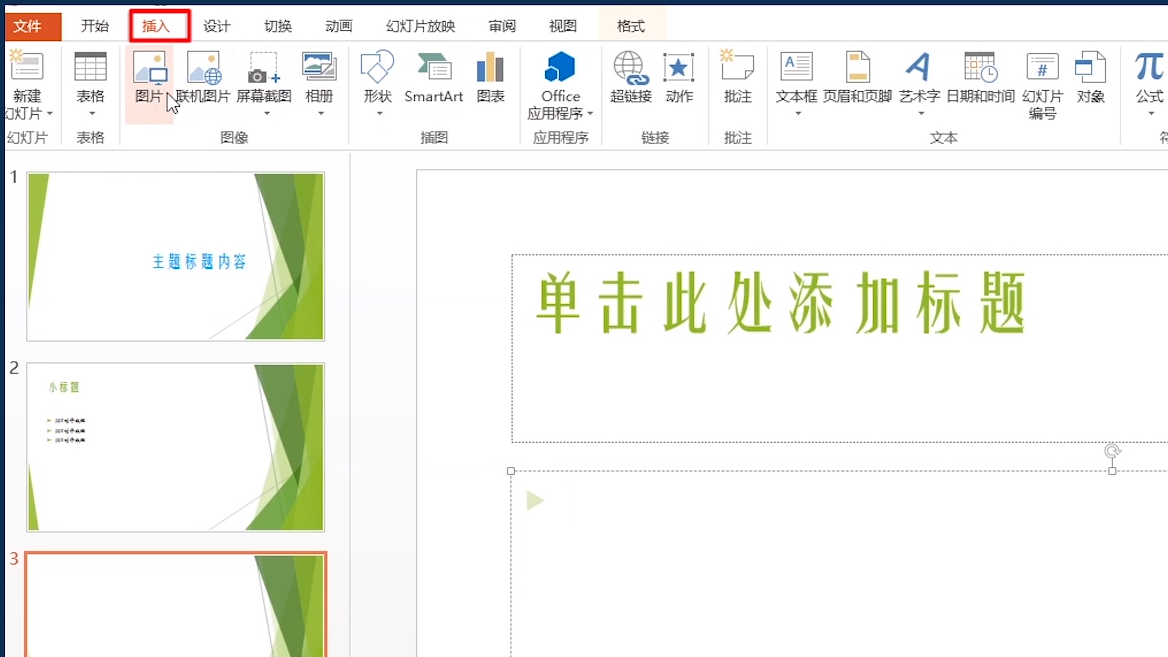This screenshot has height=657, width=1168.
Task: Open the Review (审阅) tab
Action: [502, 26]
